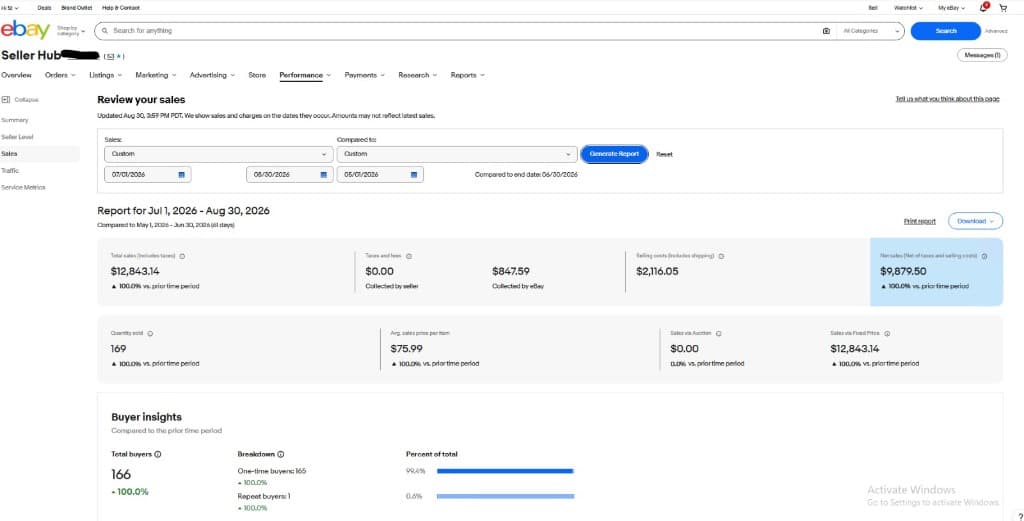Click the 05/01/2026 compare date field

tap(380, 175)
